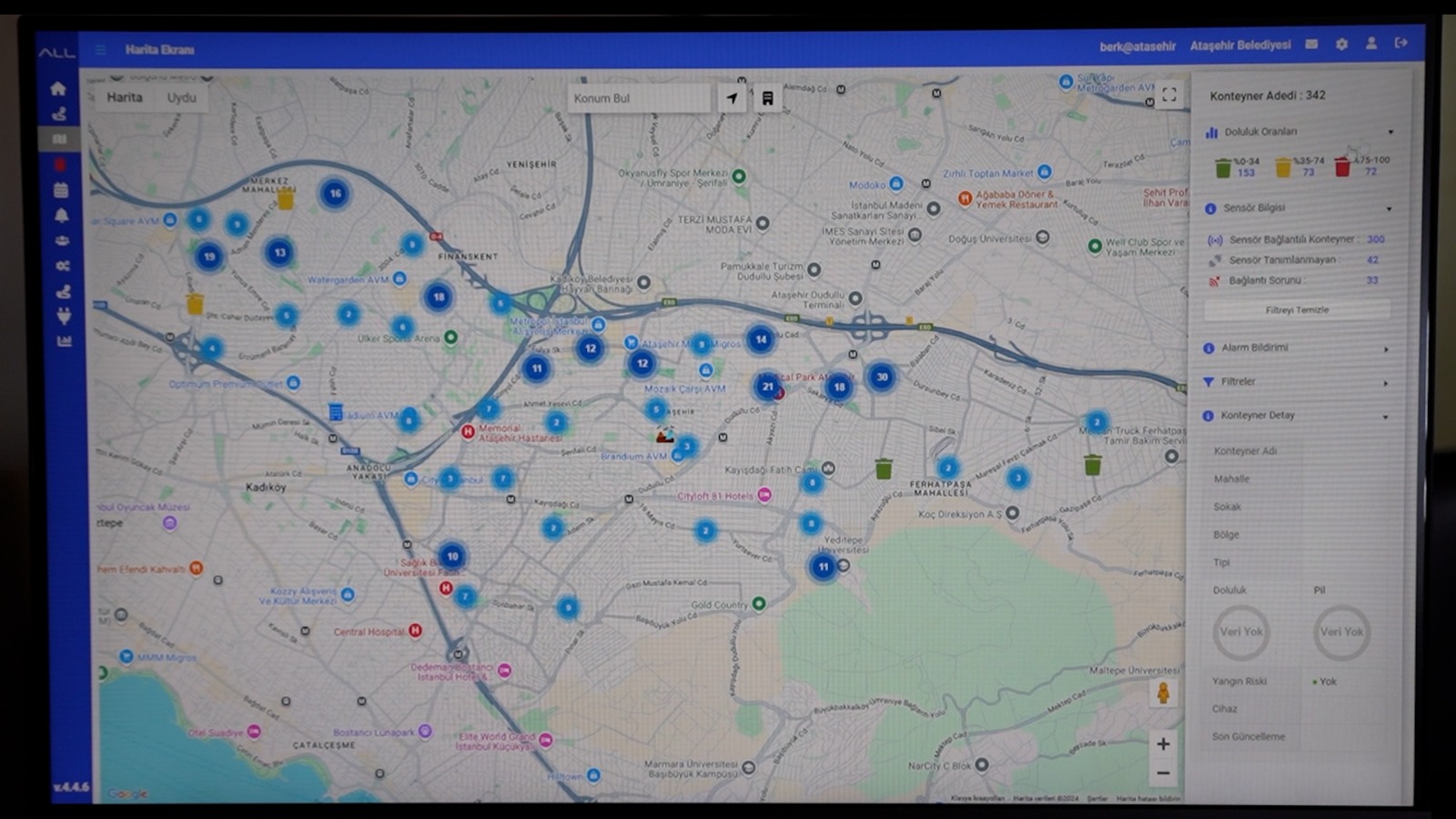Click the logout icon in header
The width and height of the screenshot is (1456, 819).
[x=1400, y=43]
